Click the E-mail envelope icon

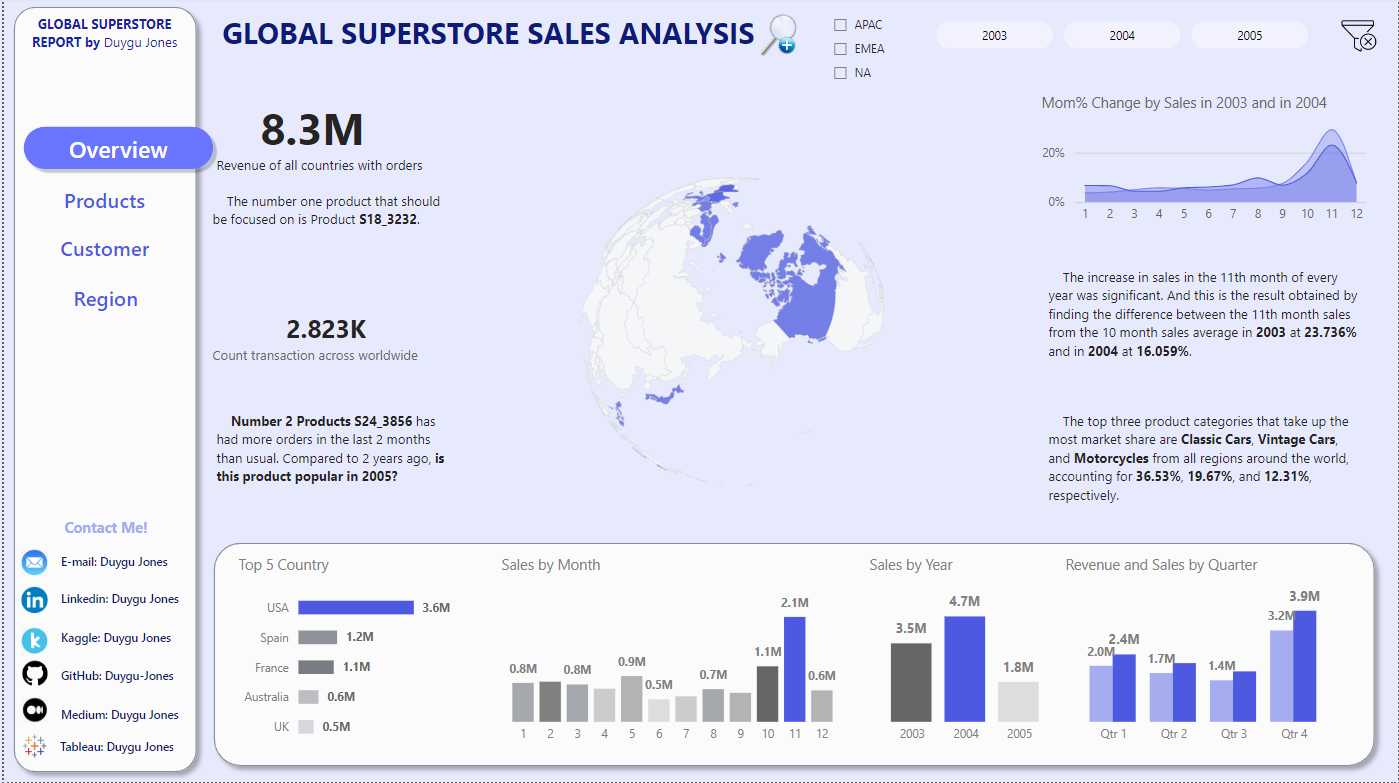click(x=35, y=562)
